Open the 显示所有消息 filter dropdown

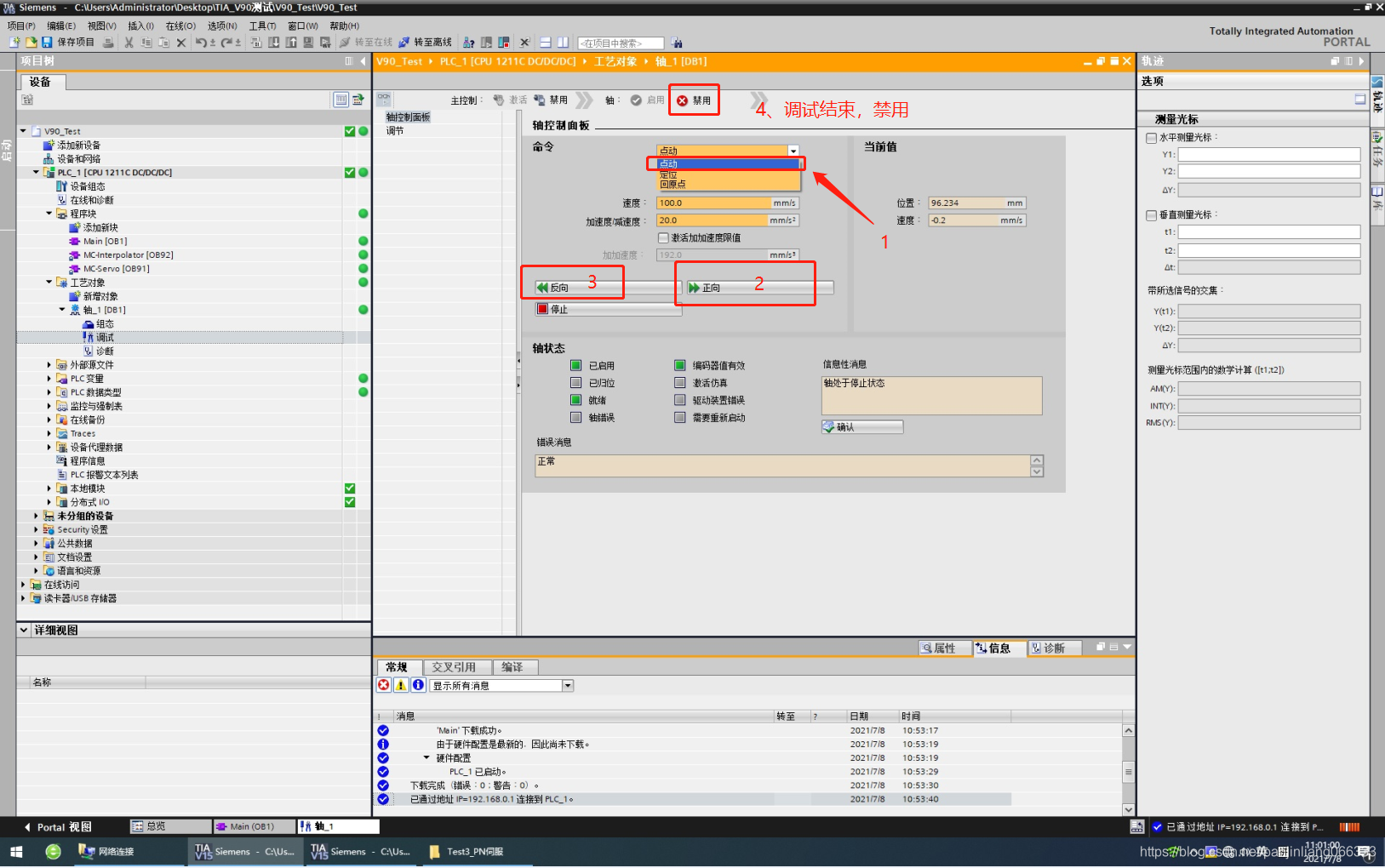click(x=568, y=686)
